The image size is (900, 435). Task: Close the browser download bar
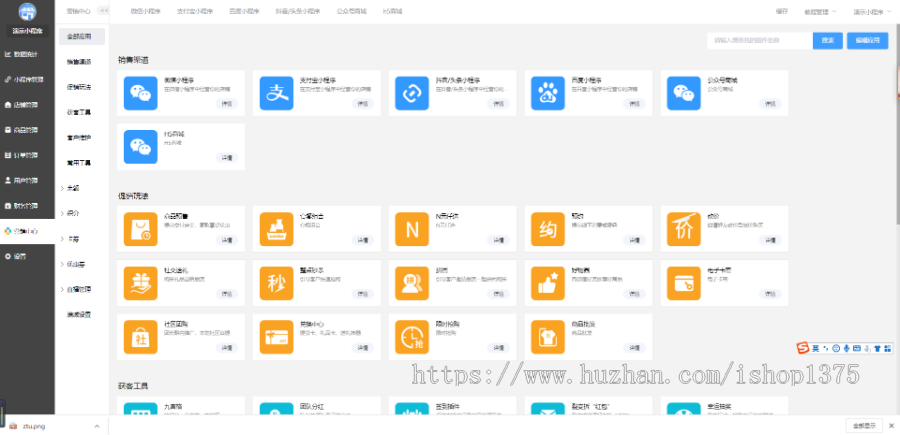(891, 426)
